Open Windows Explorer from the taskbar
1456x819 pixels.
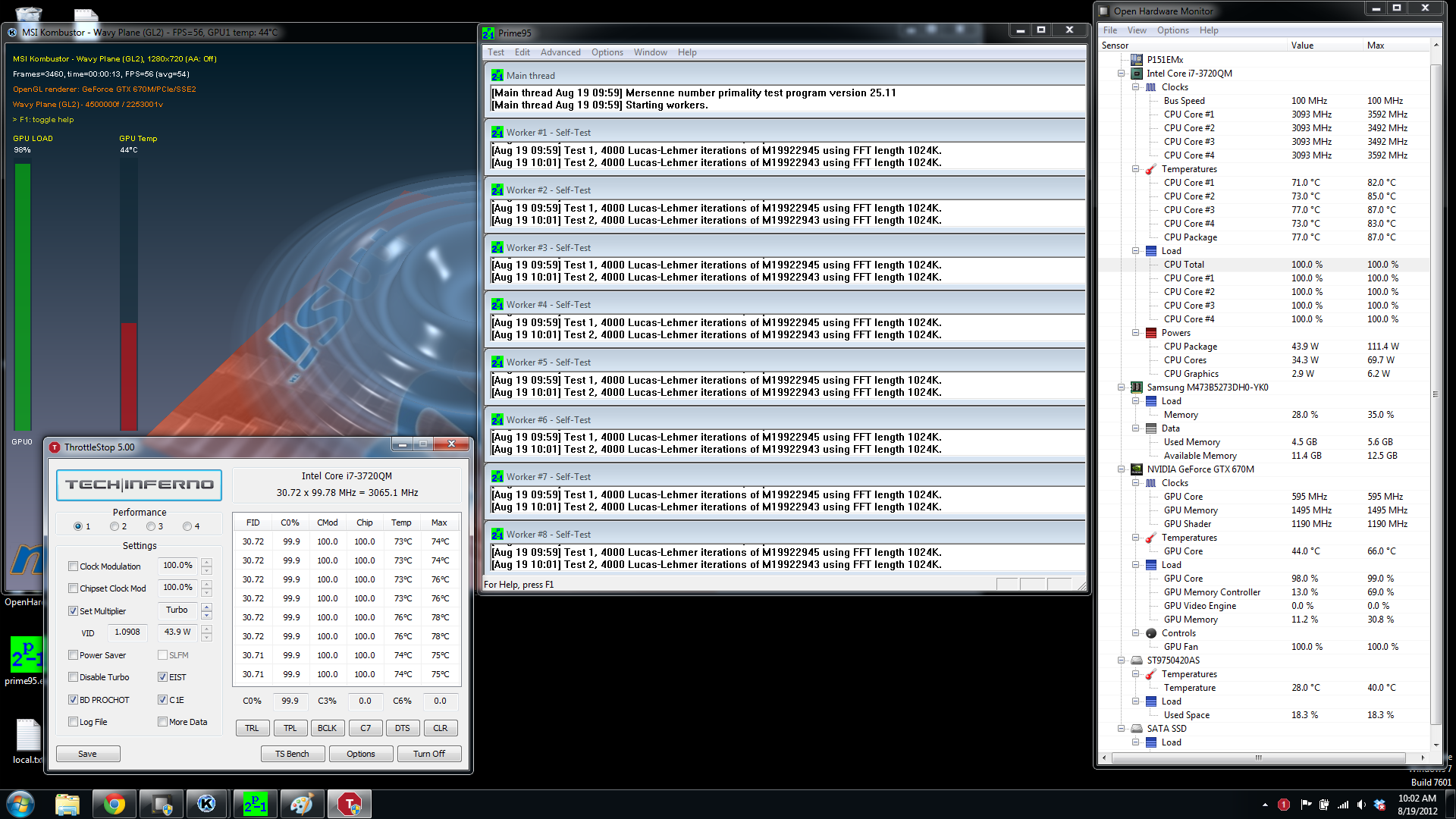point(67,804)
